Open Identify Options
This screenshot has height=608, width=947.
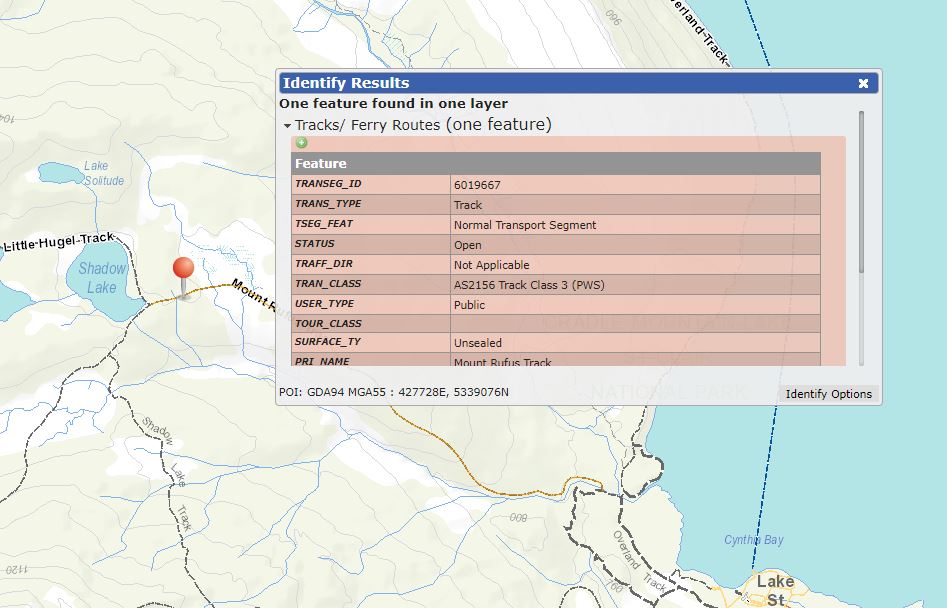828,394
